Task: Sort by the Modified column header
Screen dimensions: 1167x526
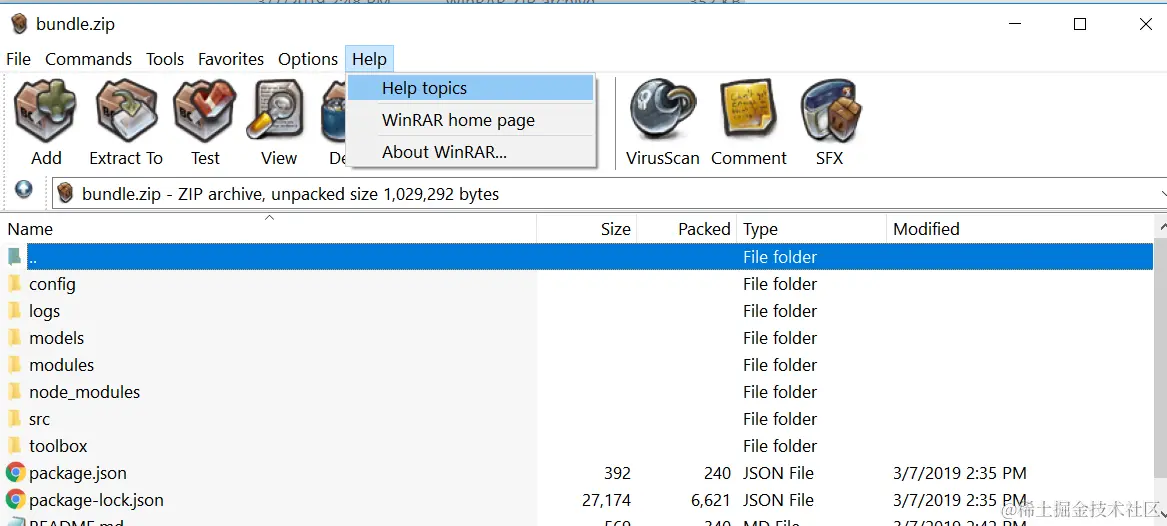Action: tap(1020, 229)
